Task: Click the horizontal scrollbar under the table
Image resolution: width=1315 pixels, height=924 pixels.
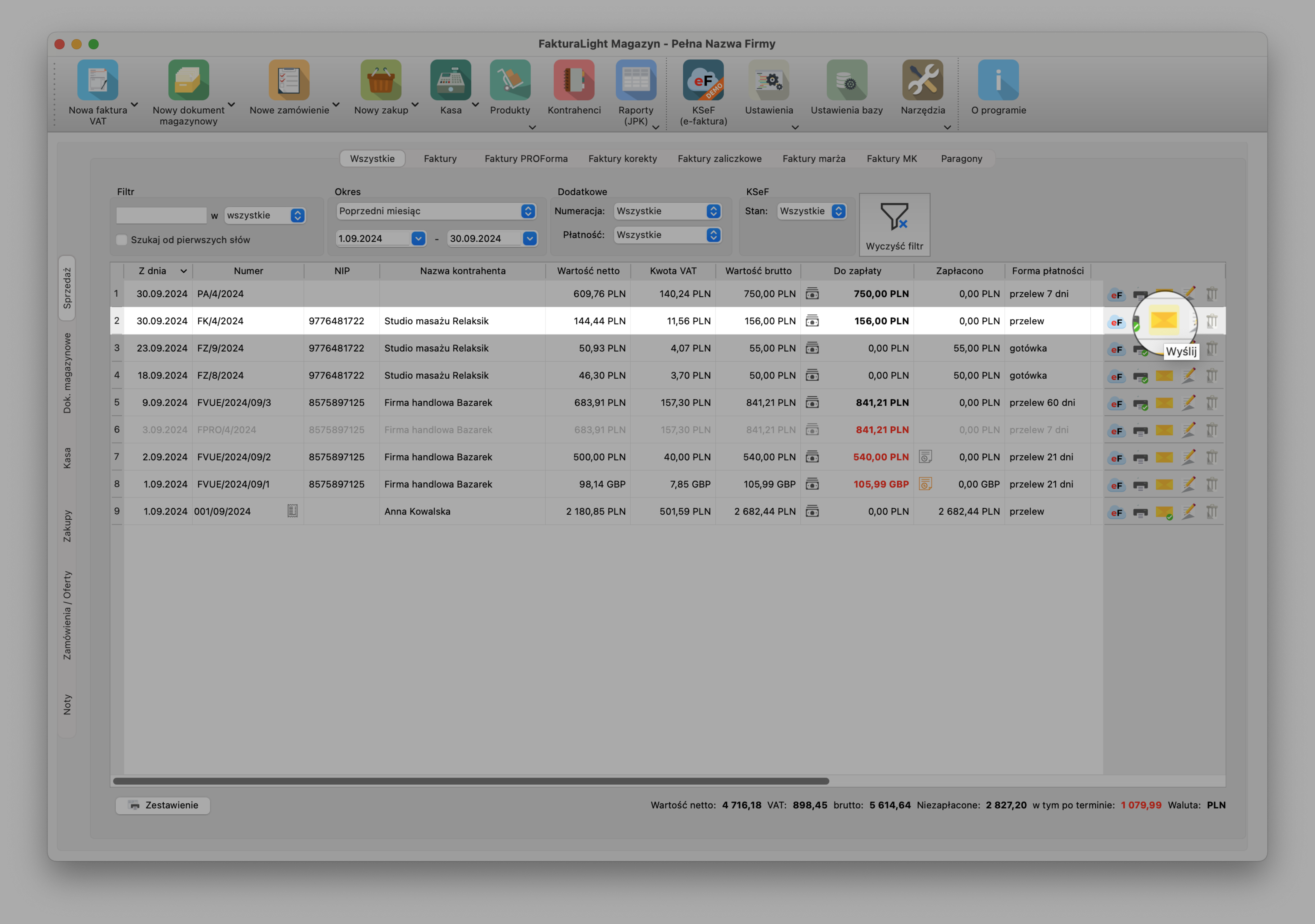Action: pos(471,781)
